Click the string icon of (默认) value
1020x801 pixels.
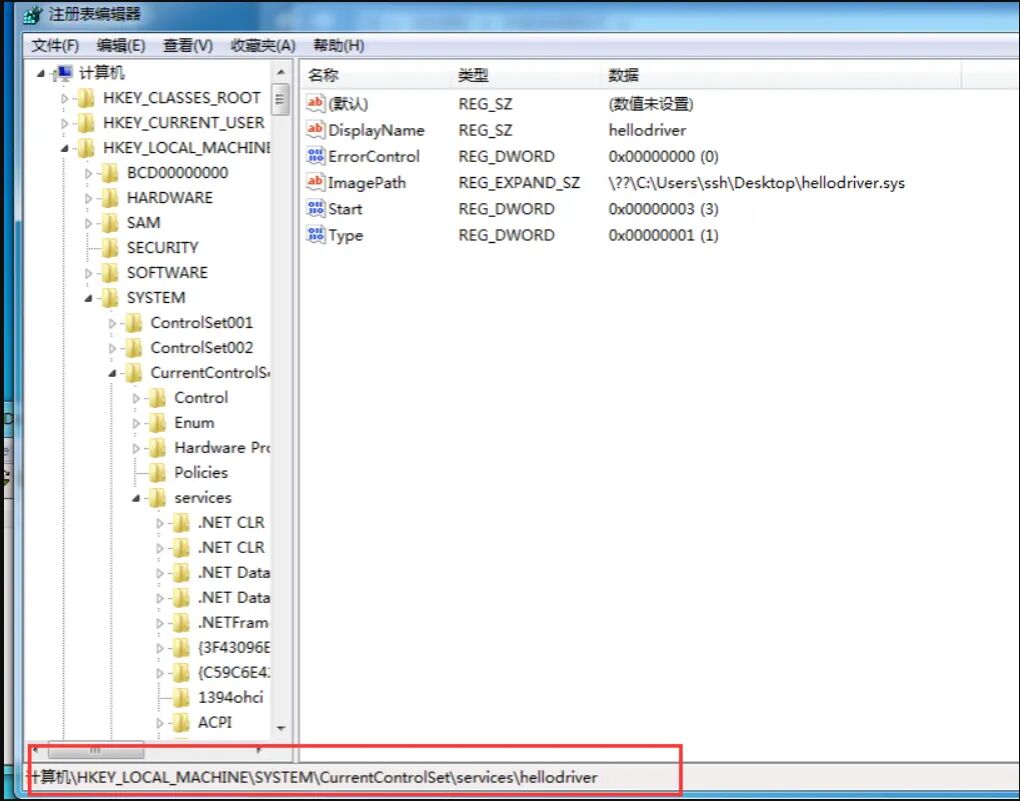(x=315, y=103)
